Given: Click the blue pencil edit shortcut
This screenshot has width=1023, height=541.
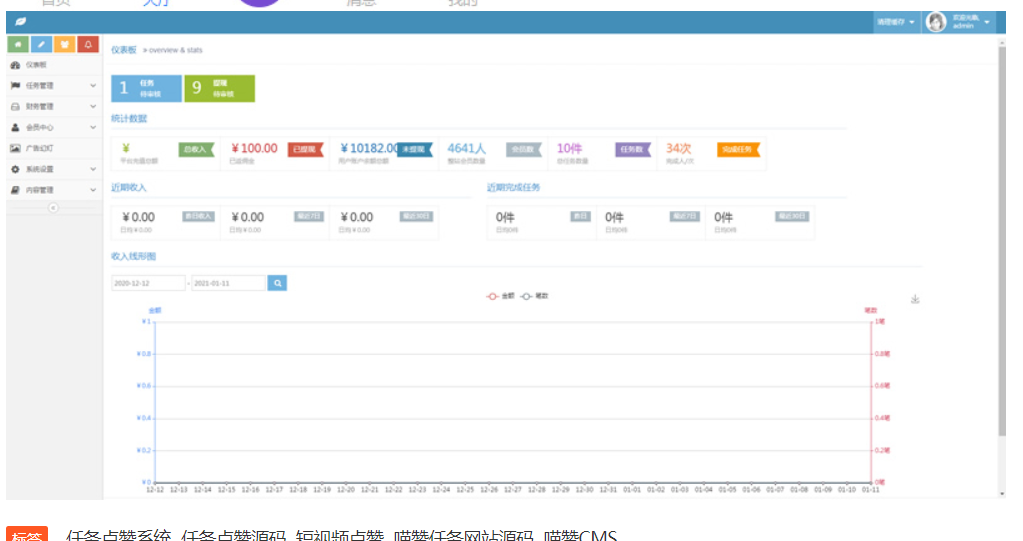Looking at the screenshot, I should [x=41, y=44].
